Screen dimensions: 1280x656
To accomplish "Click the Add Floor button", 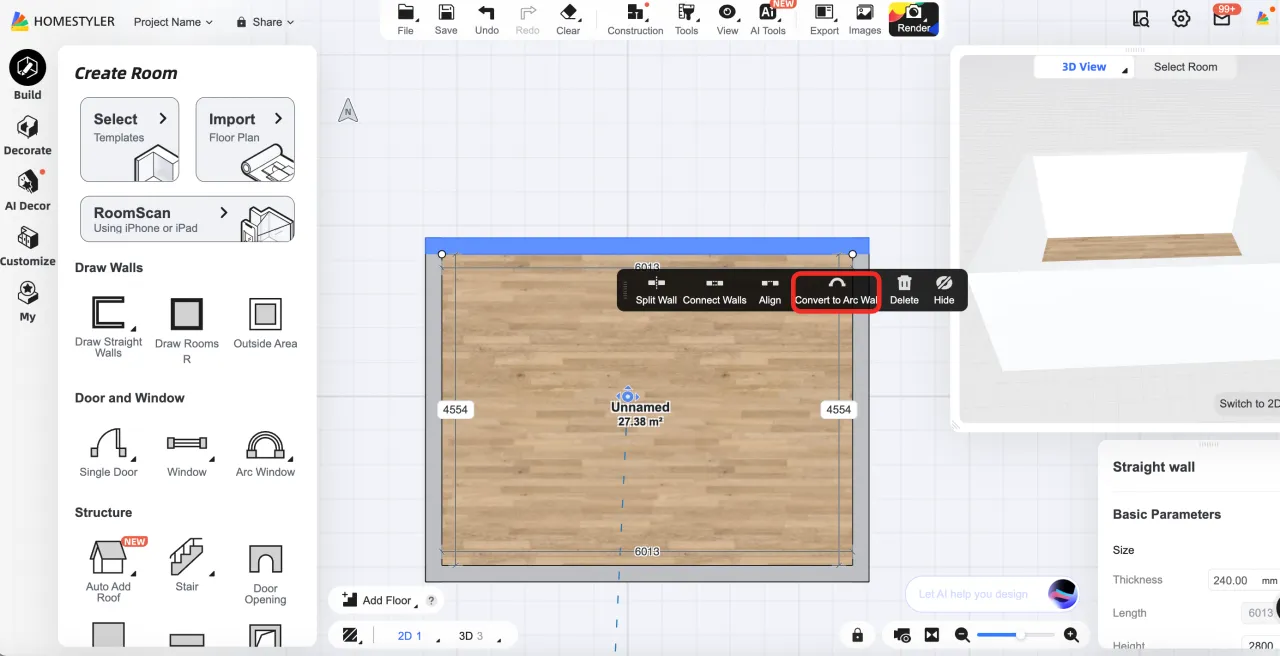I will (379, 600).
